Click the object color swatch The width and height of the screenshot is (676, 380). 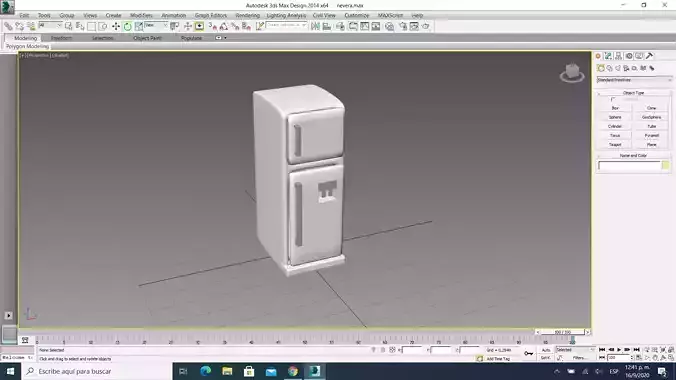pos(666,166)
